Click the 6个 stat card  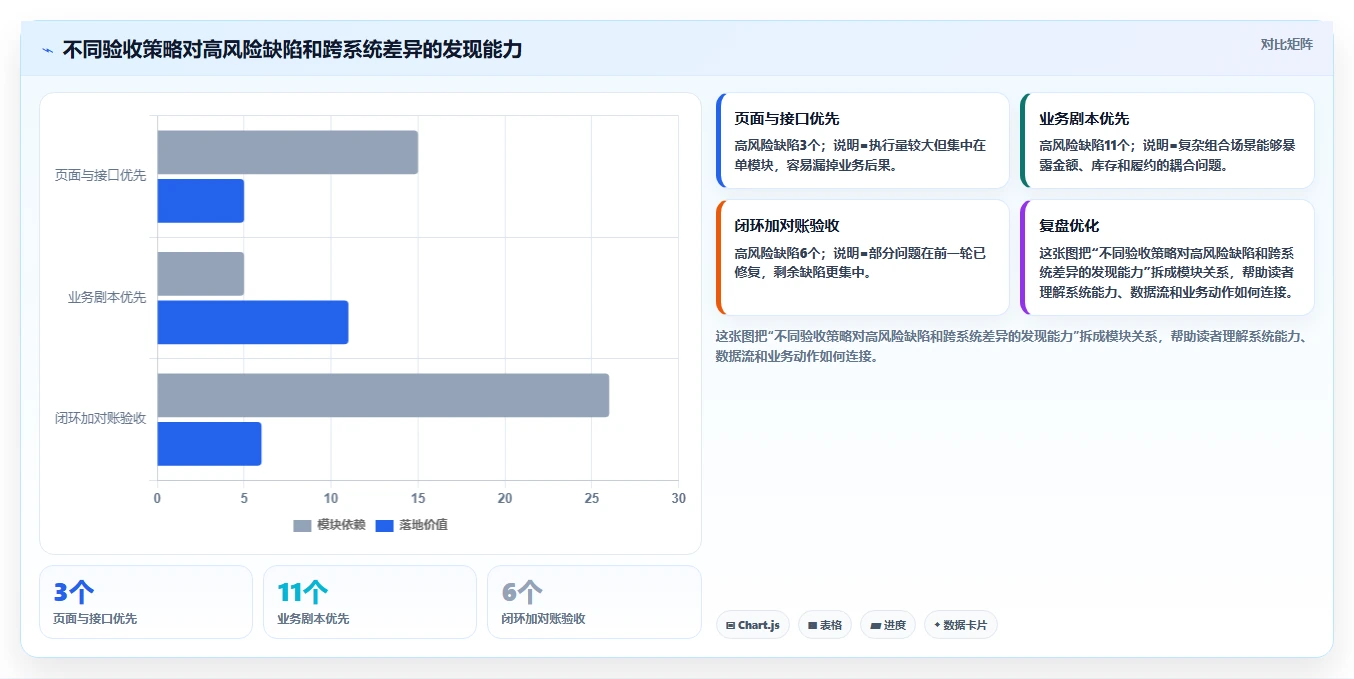[594, 602]
